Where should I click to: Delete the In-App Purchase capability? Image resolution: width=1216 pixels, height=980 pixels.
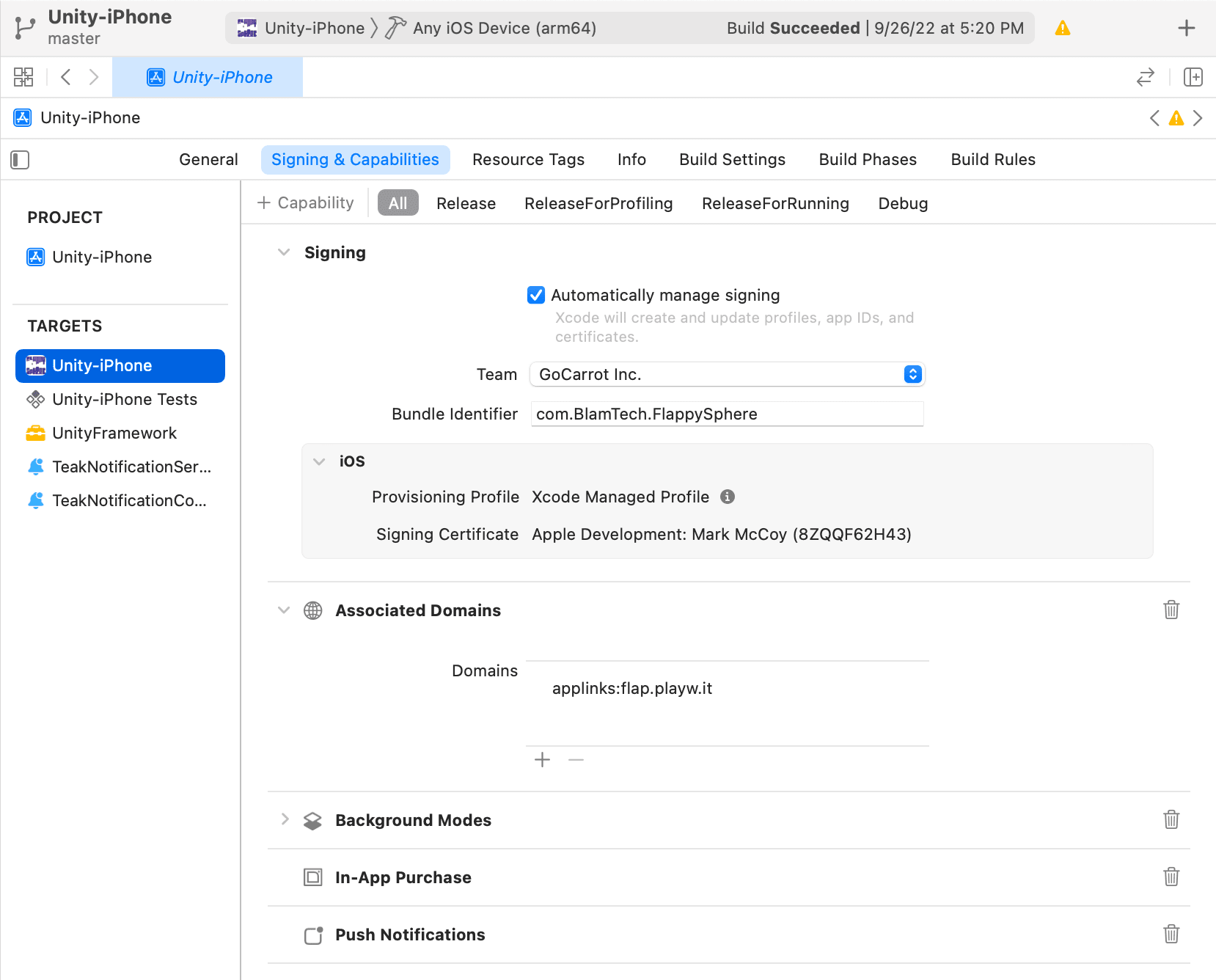[x=1171, y=877]
